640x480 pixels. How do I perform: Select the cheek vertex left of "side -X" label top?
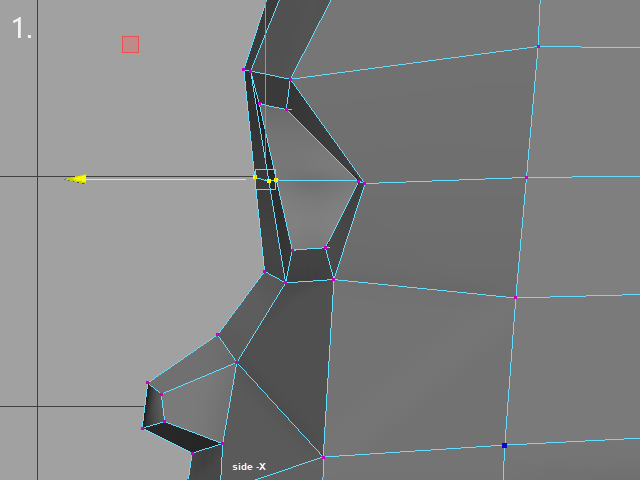coord(222,441)
